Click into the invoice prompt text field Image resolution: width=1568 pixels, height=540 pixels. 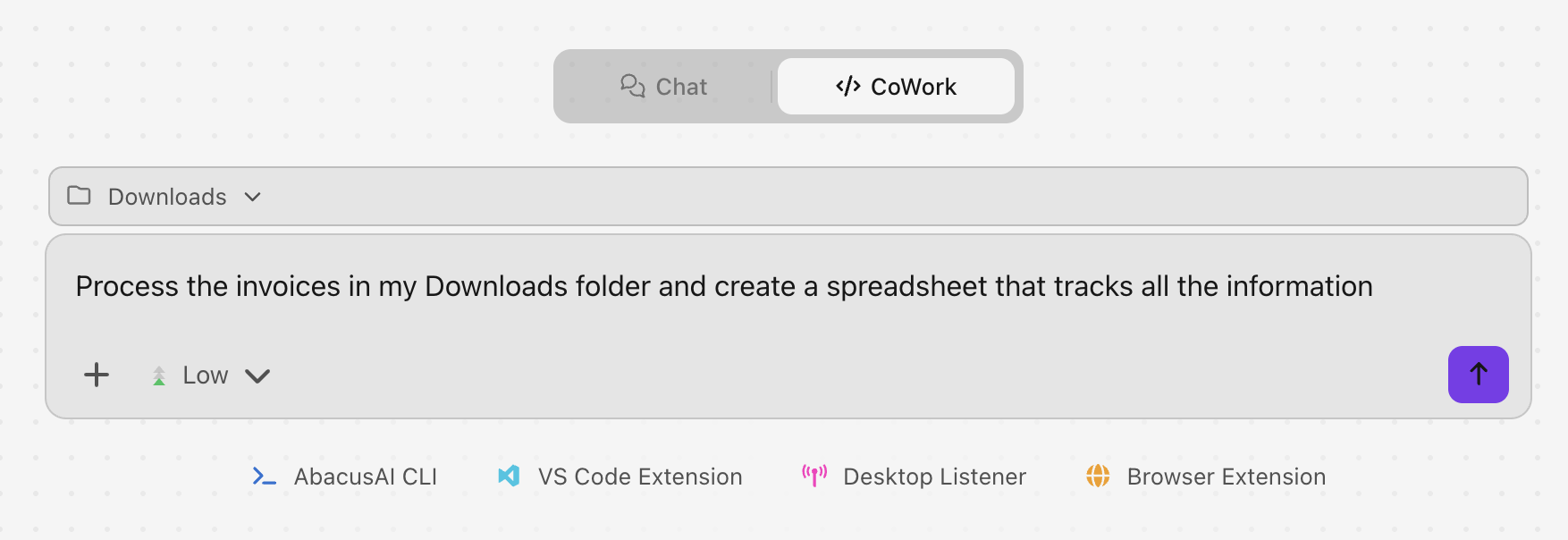[724, 287]
